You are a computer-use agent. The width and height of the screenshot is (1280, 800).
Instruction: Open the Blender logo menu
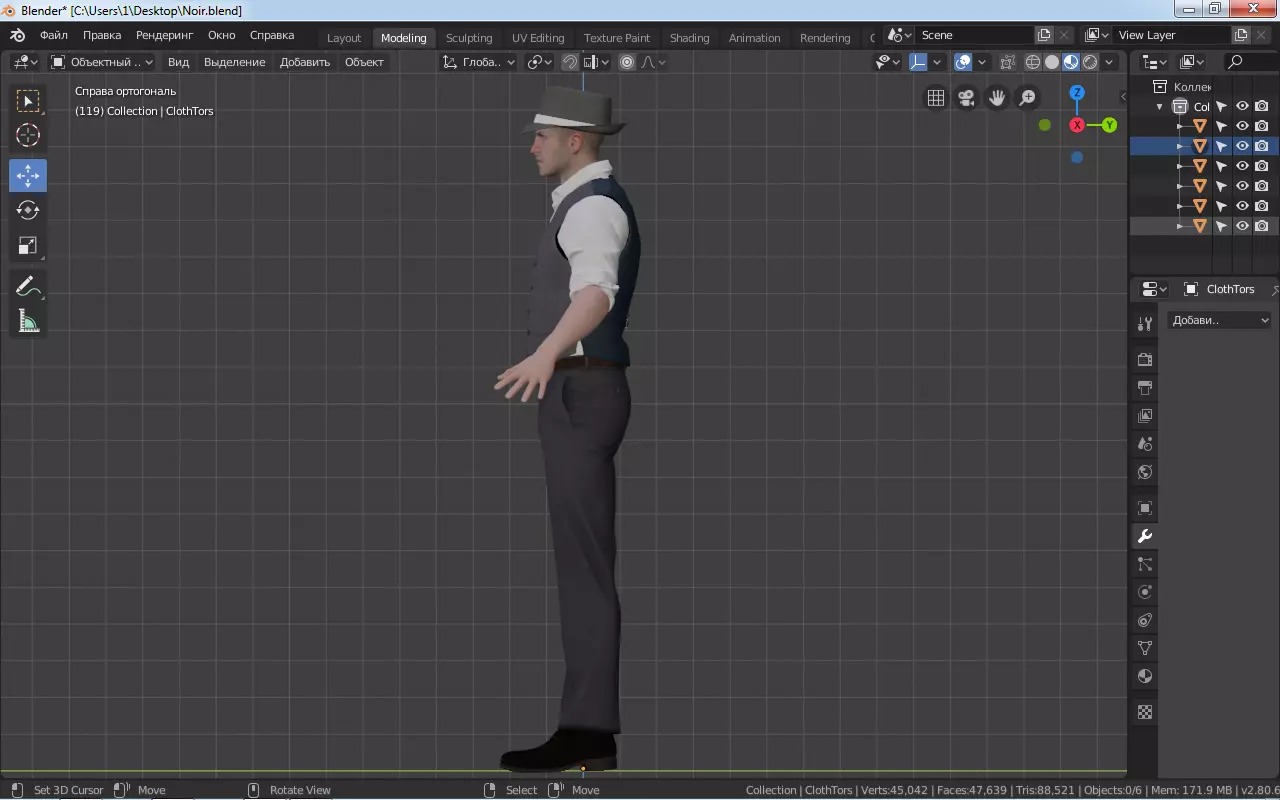tap(18, 35)
